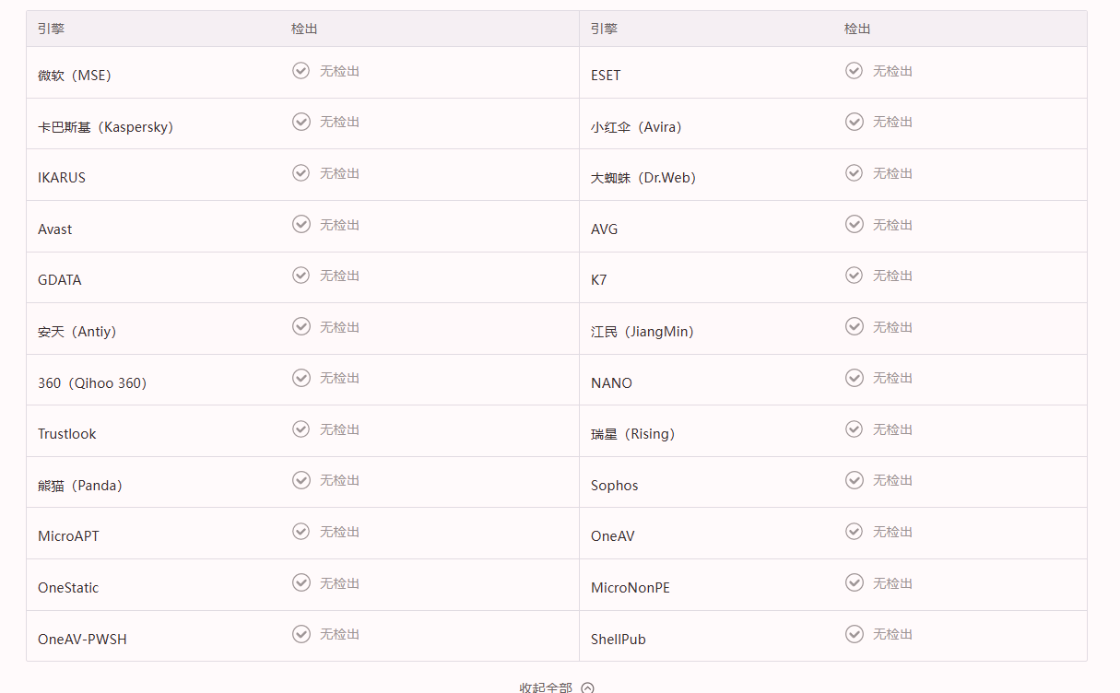Click the checkmark icon in the ShellPub row
Screen dimensions: 1120x693
(854, 634)
